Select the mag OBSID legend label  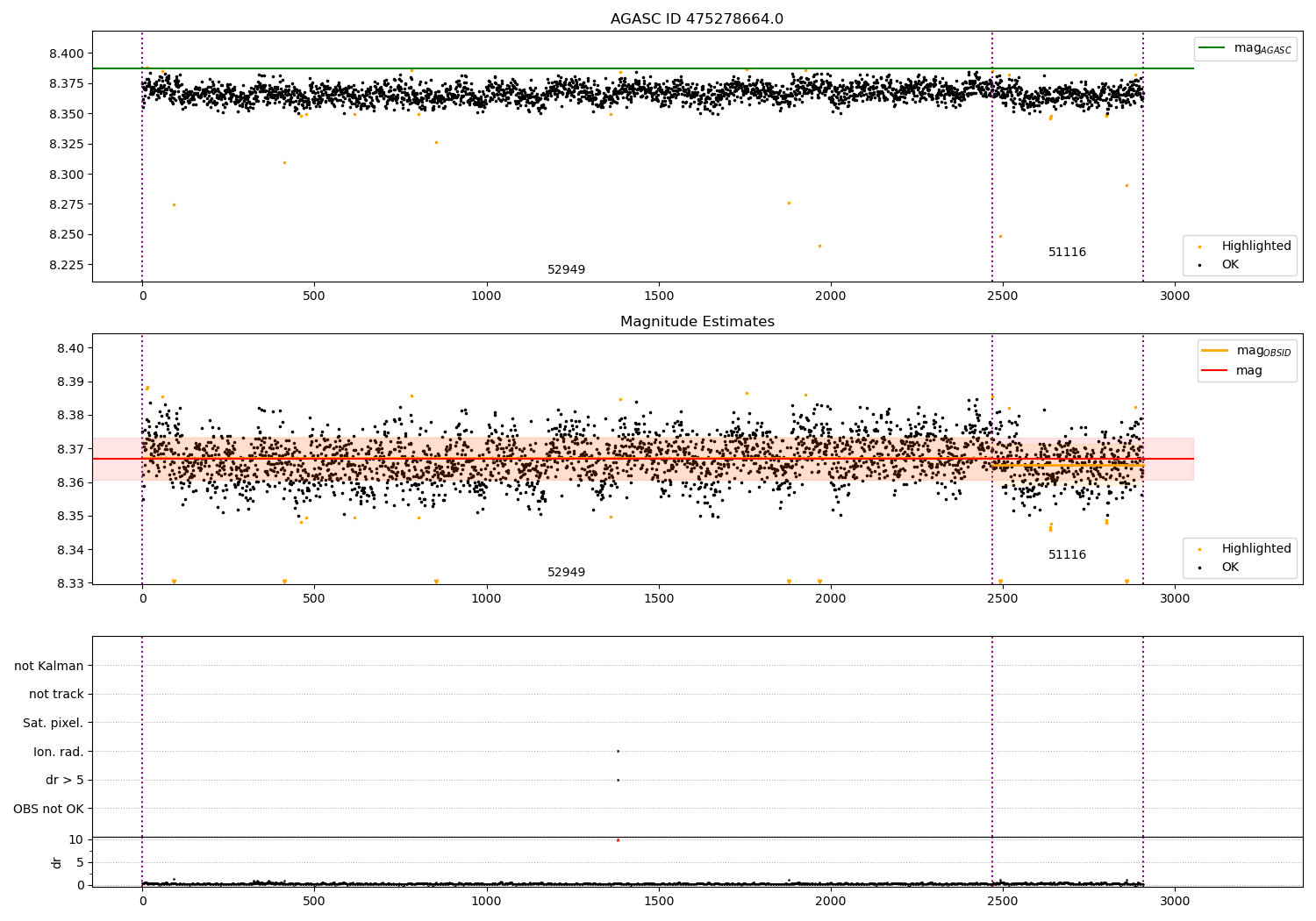tap(1263, 351)
